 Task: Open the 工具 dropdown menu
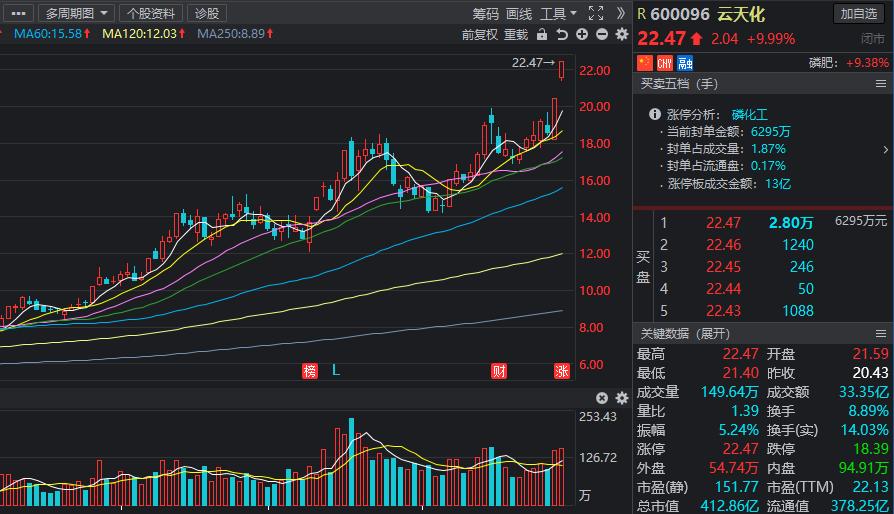[x=558, y=13]
